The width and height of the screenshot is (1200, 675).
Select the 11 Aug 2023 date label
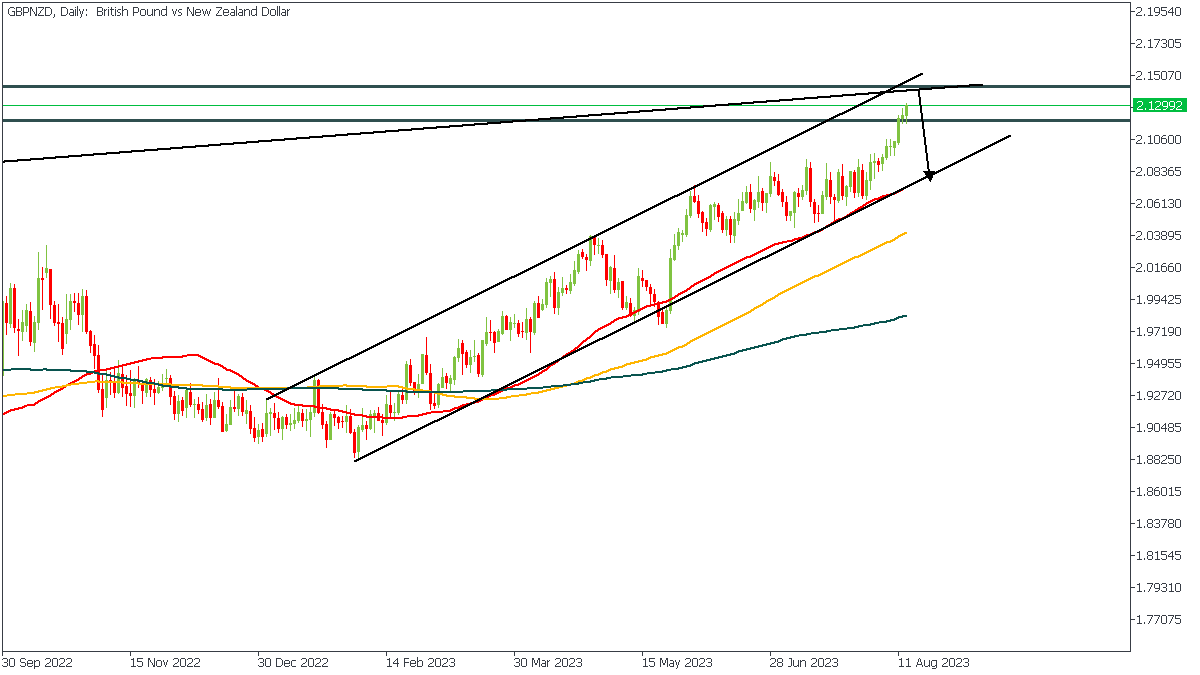click(x=932, y=662)
